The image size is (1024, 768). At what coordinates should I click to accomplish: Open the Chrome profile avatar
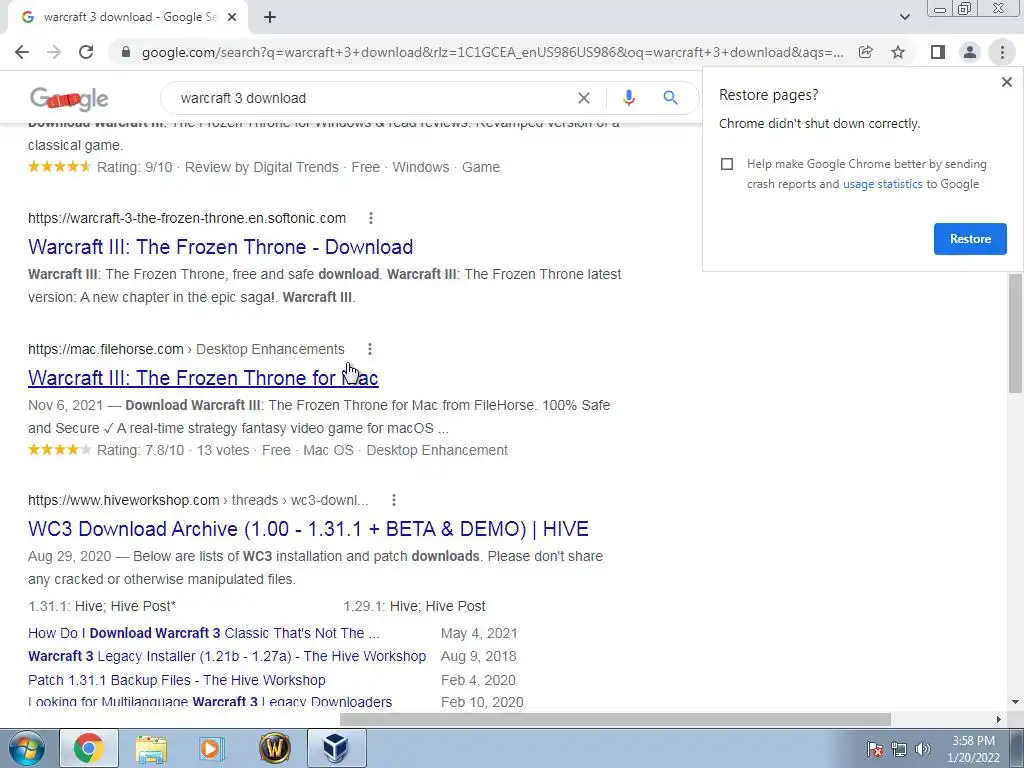tap(970, 52)
